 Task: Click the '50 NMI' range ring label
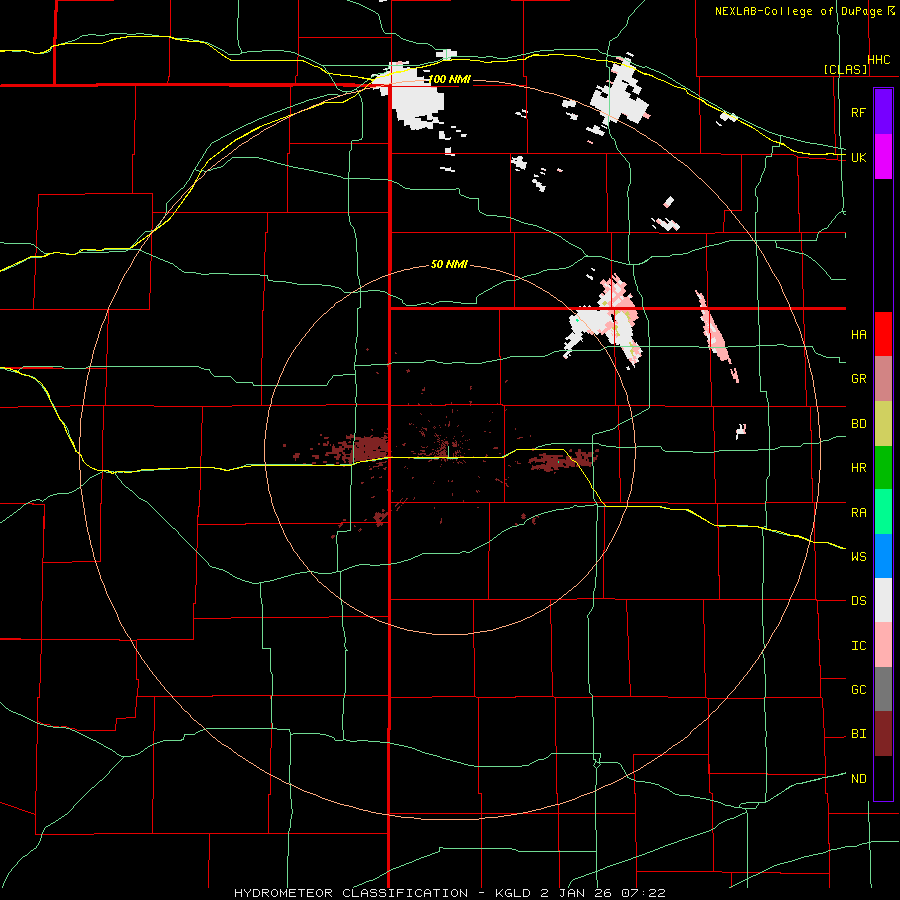click(449, 265)
